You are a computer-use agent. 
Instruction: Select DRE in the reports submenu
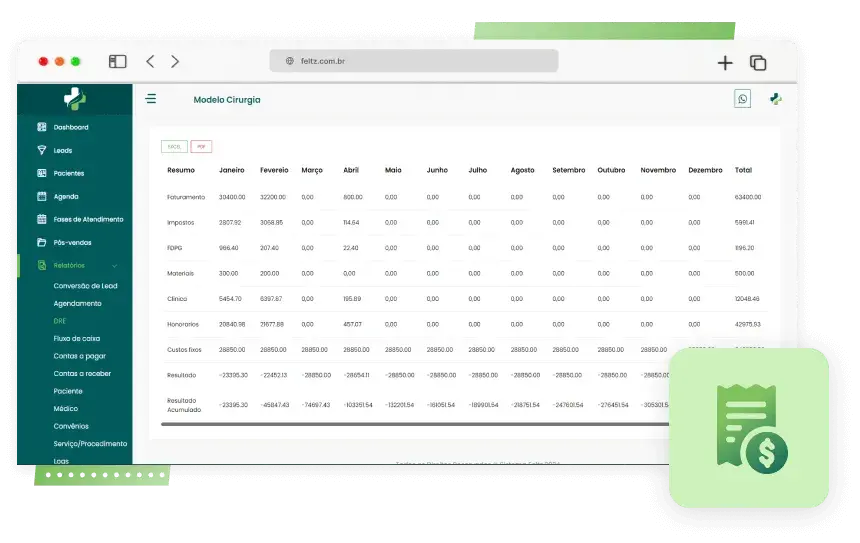(x=60, y=321)
